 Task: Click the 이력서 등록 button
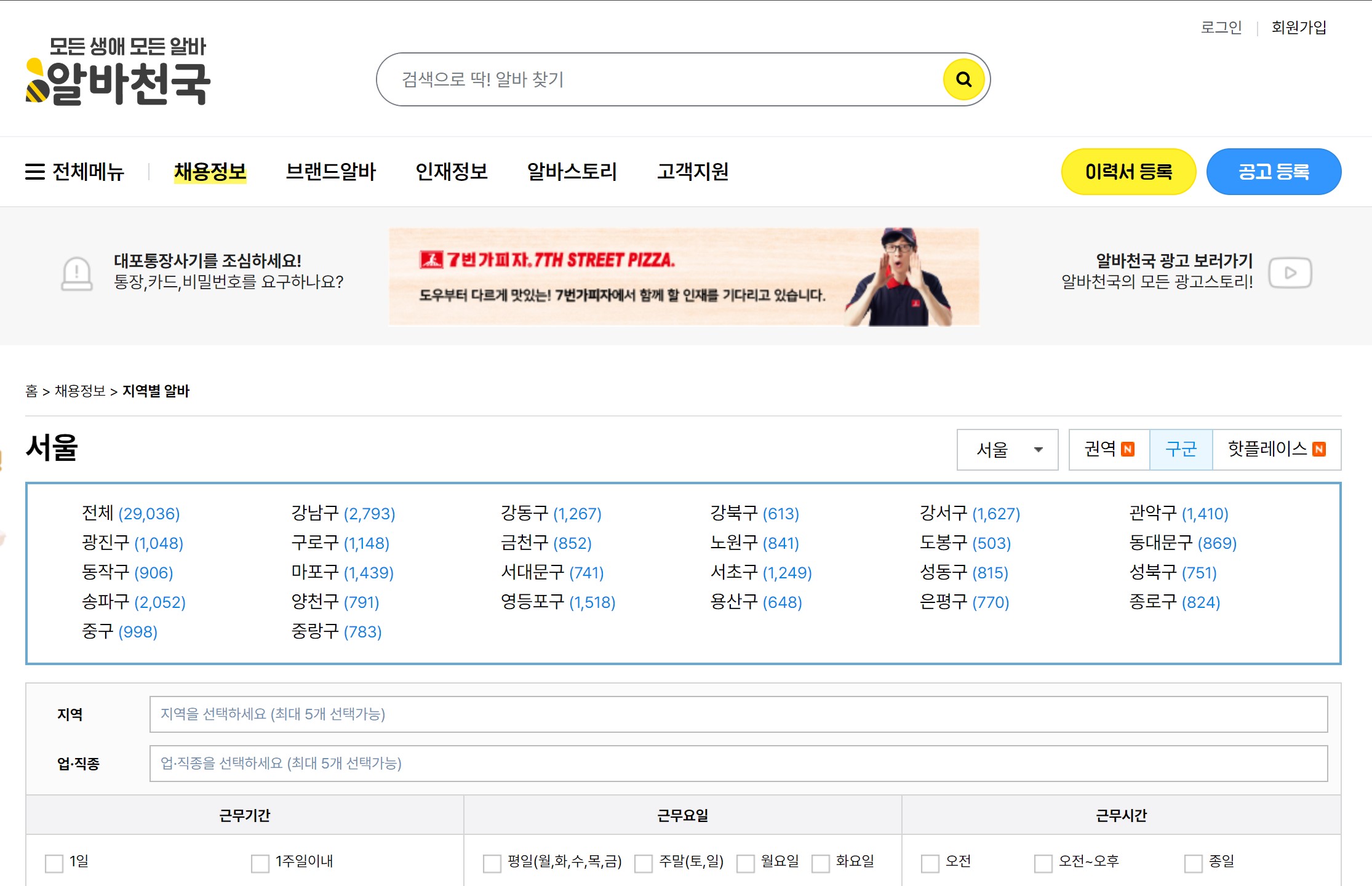1128,172
